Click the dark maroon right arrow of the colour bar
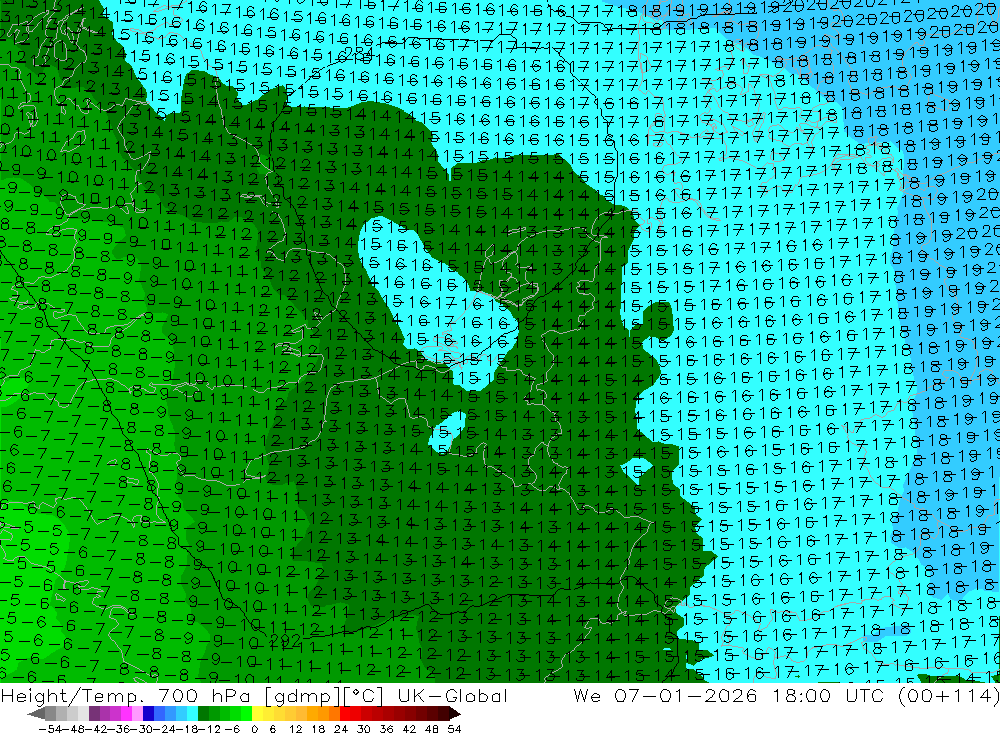Image resolution: width=1000 pixels, height=733 pixels. pyautogui.click(x=454, y=713)
